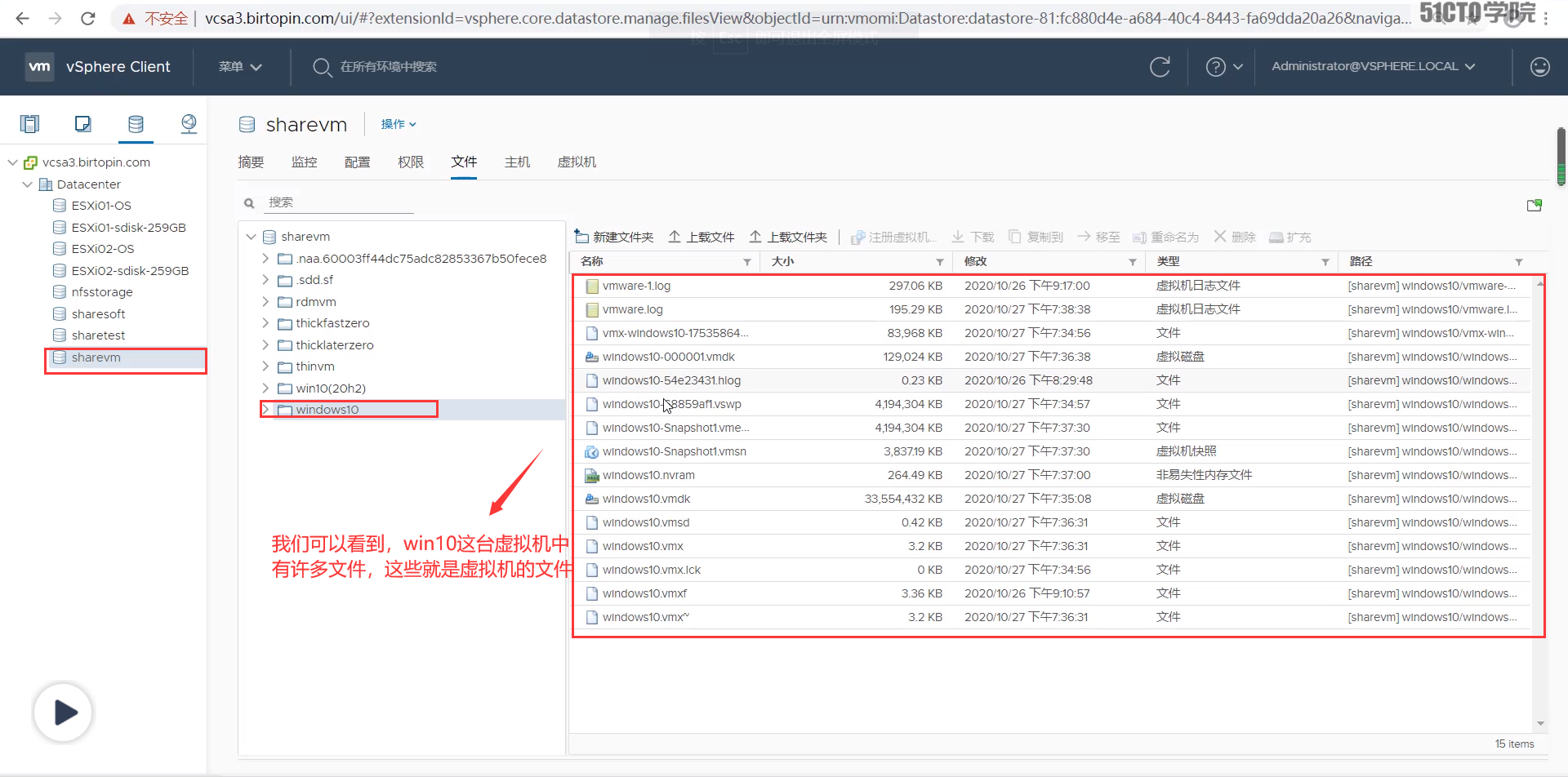The image size is (1568, 777).
Task: Collapse the vcsa3.birtopin.com tree node
Action: pyautogui.click(x=12, y=162)
